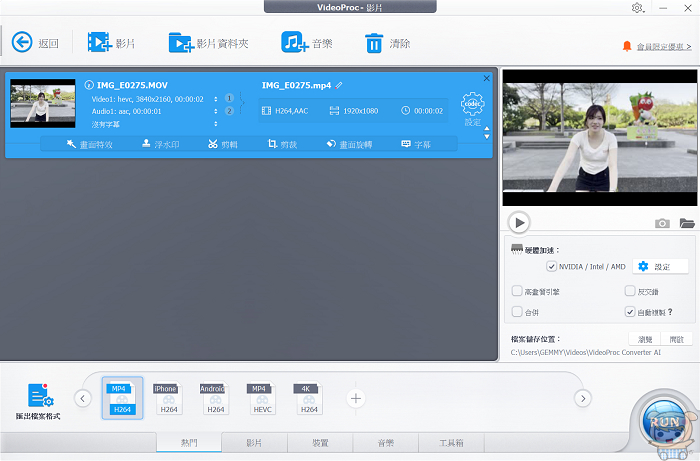Toggle NVIDIA / Intel / AMD acceleration checkbox

552,267
